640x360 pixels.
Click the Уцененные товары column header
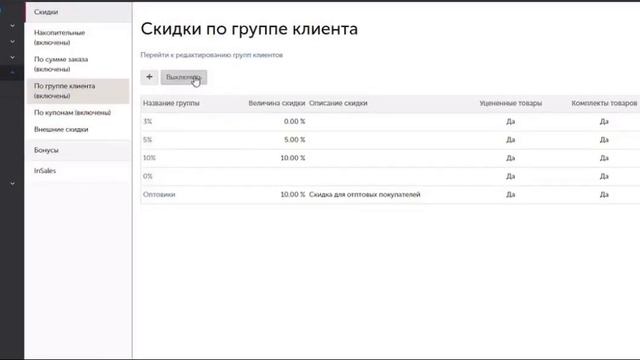[x=511, y=103]
